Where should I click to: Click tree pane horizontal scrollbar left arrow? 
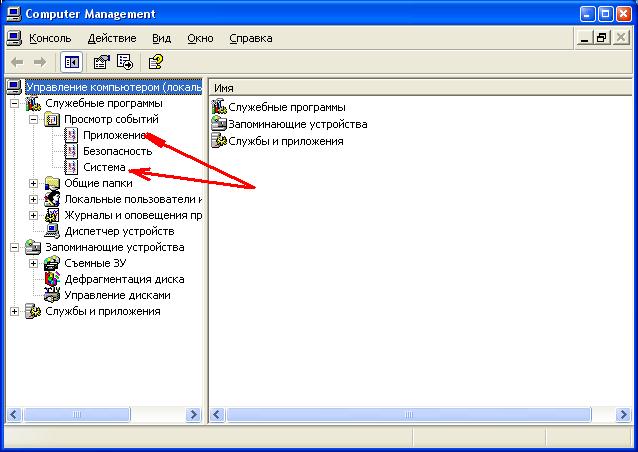(x=13, y=415)
